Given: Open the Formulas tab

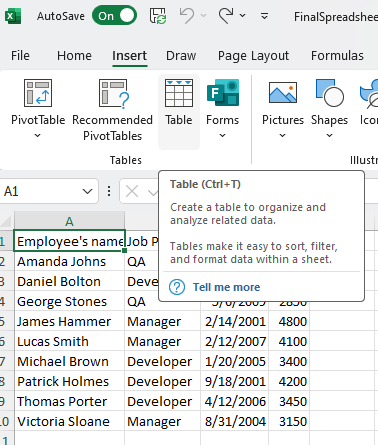Looking at the screenshot, I should 337,55.
